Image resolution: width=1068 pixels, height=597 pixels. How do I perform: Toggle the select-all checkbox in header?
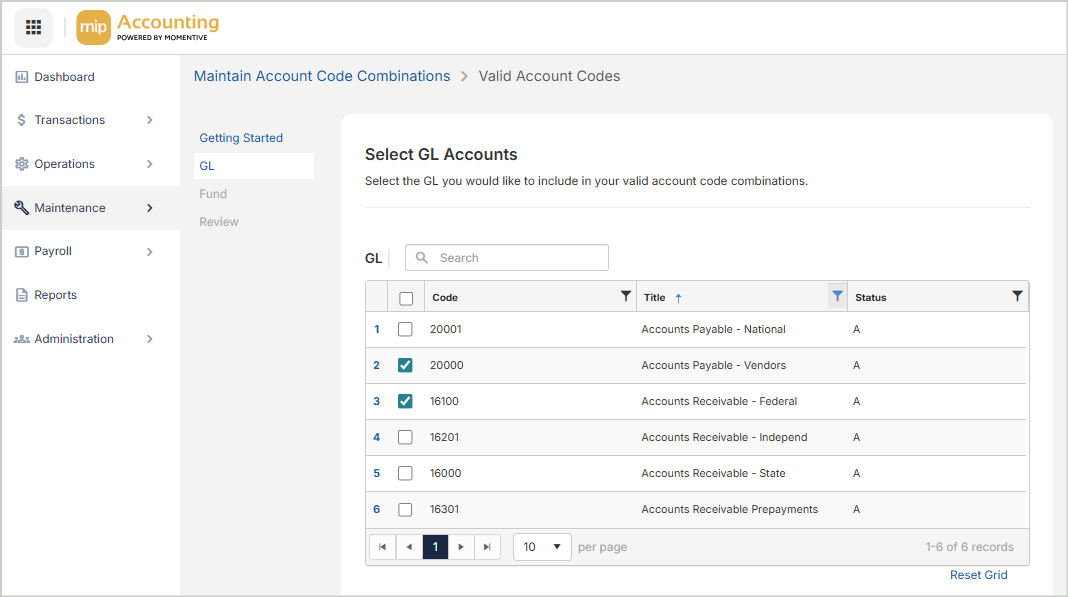point(406,297)
